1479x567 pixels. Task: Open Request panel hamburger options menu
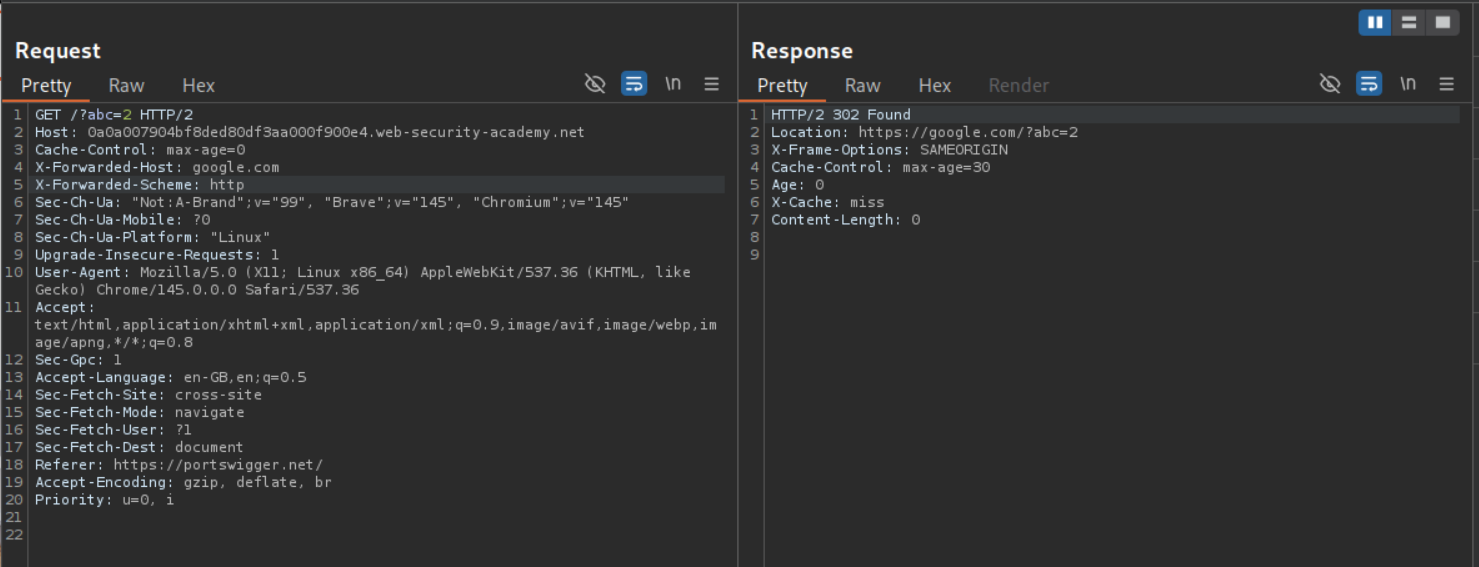tap(712, 84)
